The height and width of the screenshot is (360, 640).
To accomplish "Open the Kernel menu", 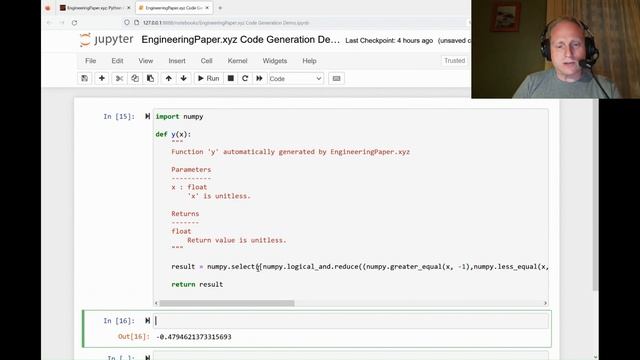I will [237, 61].
